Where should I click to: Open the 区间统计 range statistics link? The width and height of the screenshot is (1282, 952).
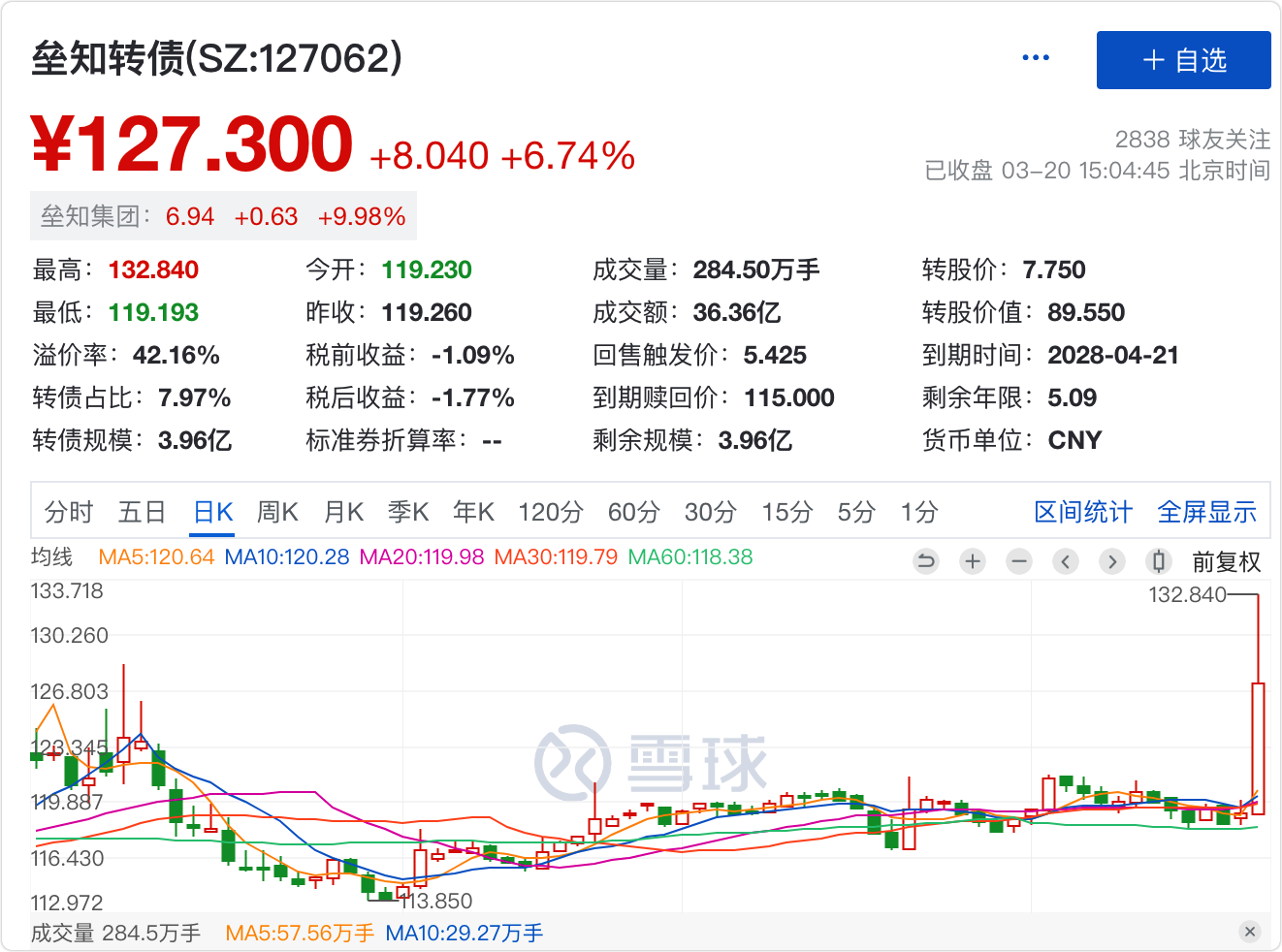tap(1082, 512)
